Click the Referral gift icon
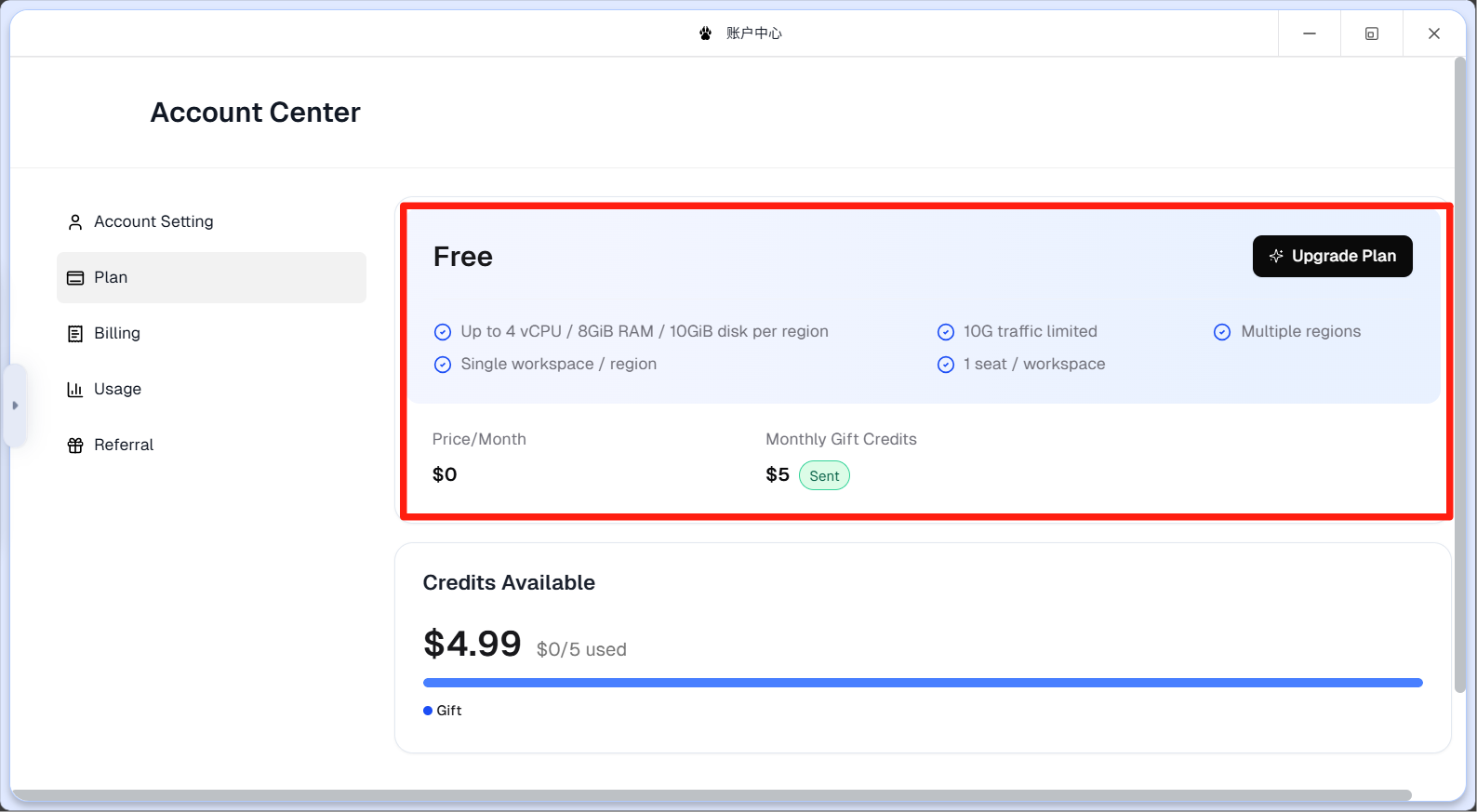Screen dimensions: 1477x812 [x=75, y=446]
